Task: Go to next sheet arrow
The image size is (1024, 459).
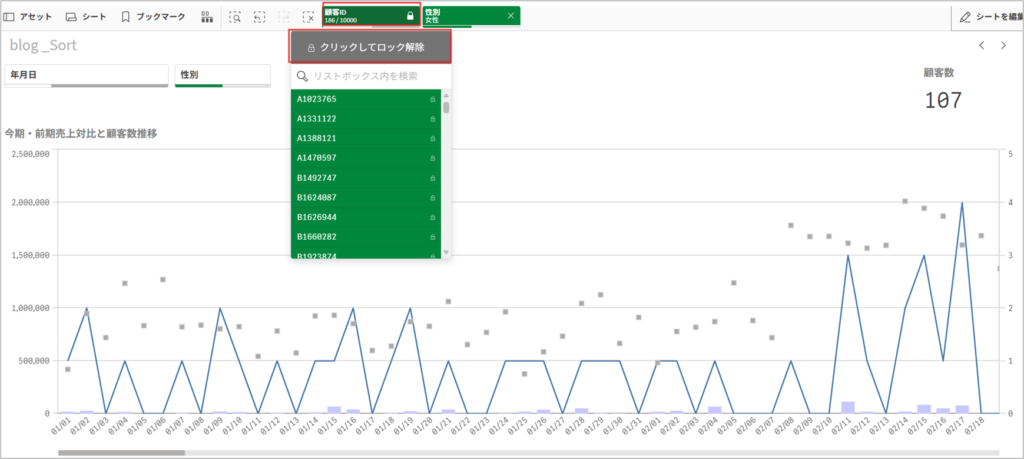Action: (1003, 46)
